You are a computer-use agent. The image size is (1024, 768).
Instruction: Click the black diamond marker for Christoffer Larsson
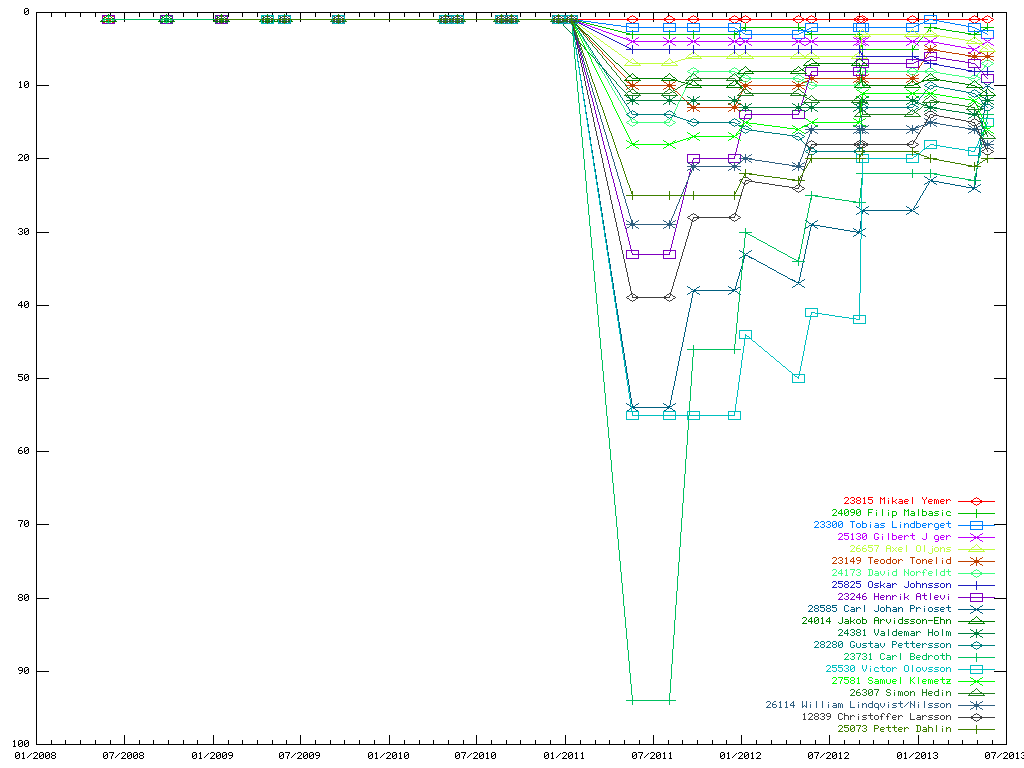click(x=976, y=717)
